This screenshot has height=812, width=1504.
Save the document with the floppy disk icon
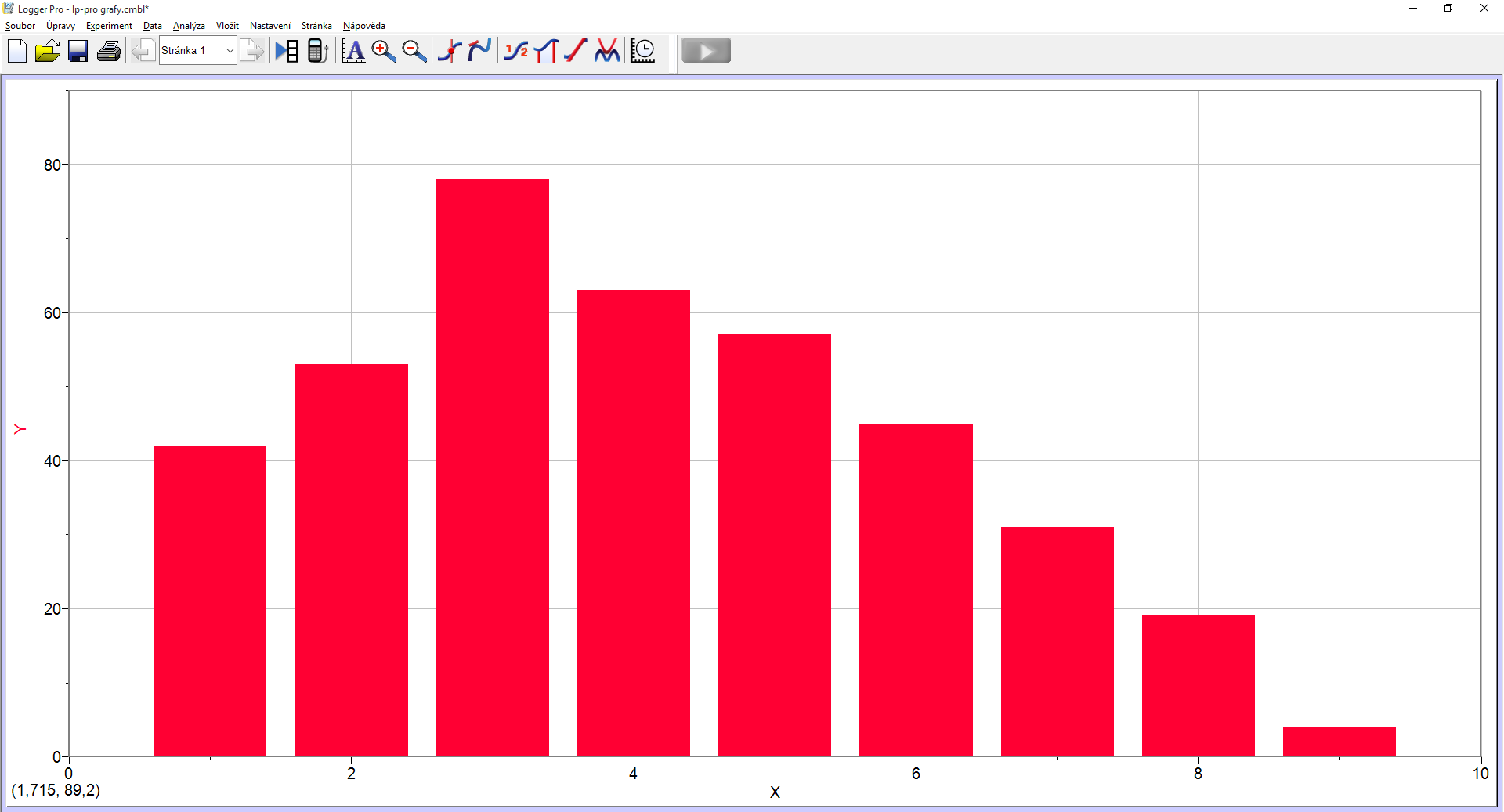pos(78,51)
